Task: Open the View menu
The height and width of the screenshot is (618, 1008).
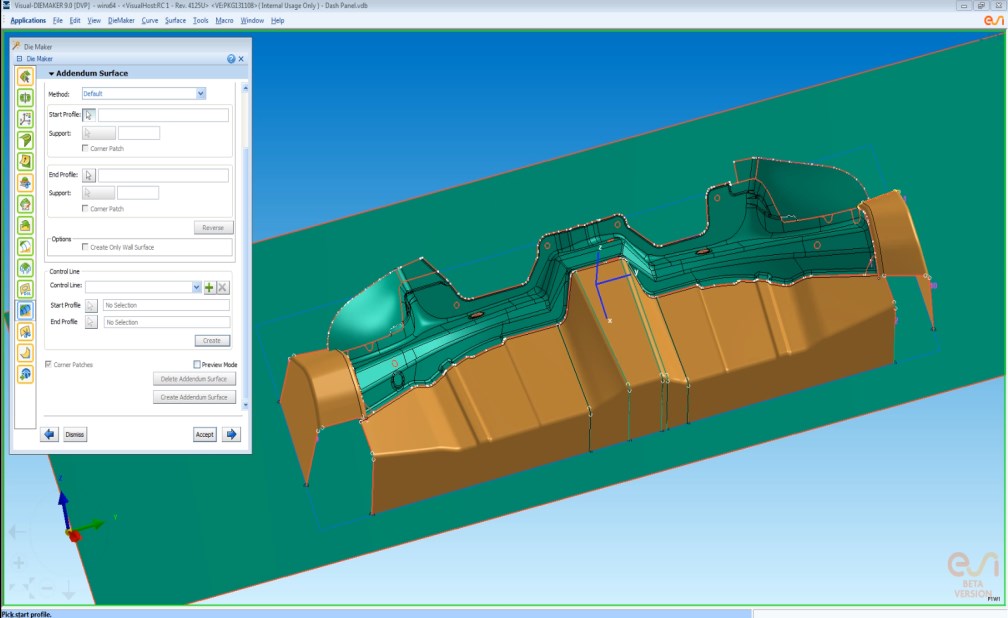Action: 94,21
